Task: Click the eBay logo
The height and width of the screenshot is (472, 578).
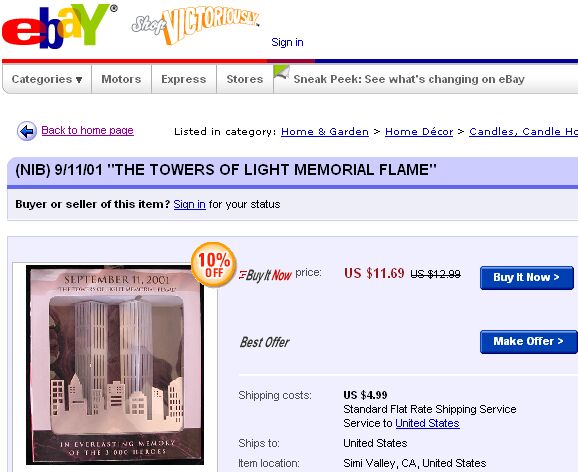Action: [x=59, y=26]
